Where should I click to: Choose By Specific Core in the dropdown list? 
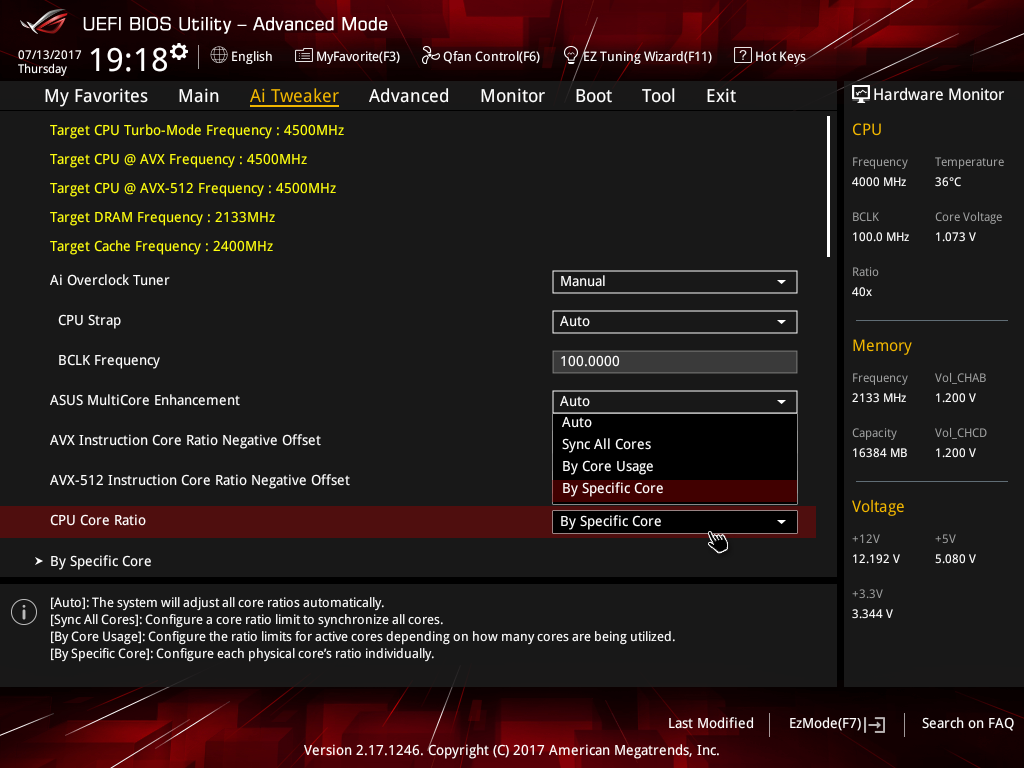[x=675, y=489]
